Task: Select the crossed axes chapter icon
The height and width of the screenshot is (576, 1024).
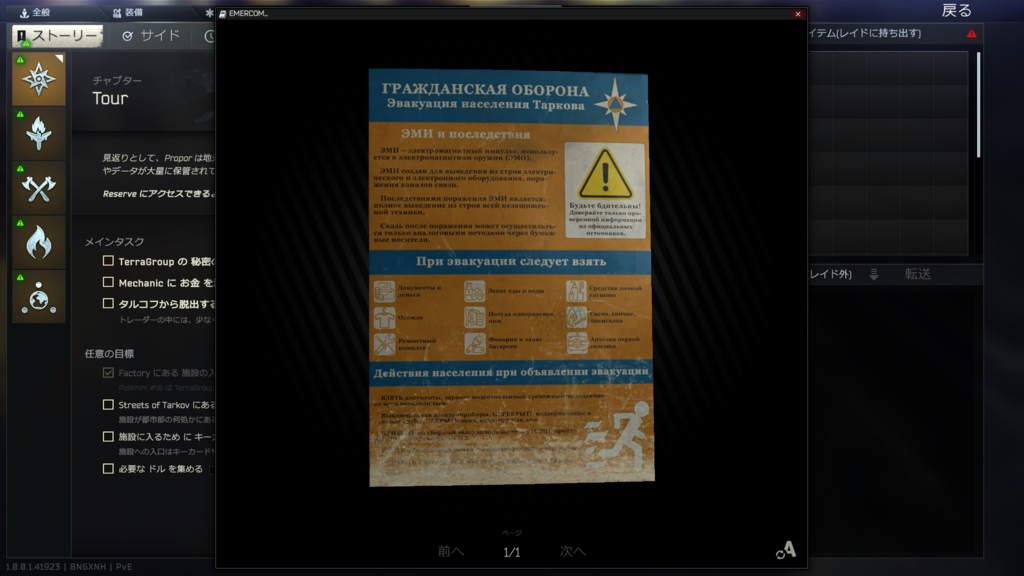Action: pos(39,187)
